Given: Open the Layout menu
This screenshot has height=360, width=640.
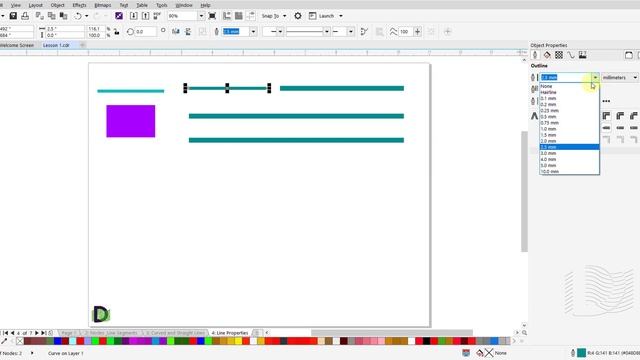Looking at the screenshot, I should (36, 5).
